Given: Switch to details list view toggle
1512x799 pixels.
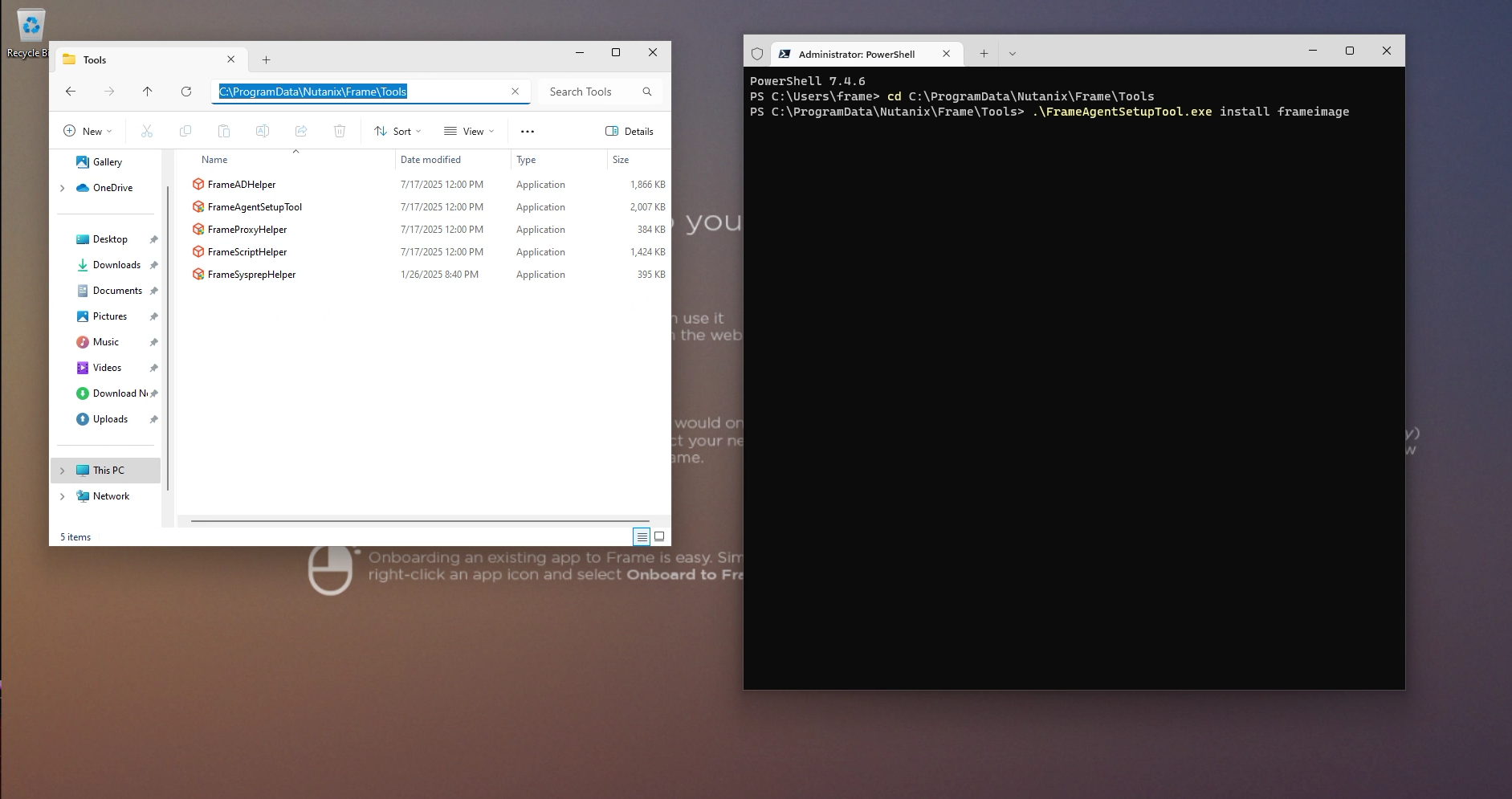Looking at the screenshot, I should click(x=642, y=536).
